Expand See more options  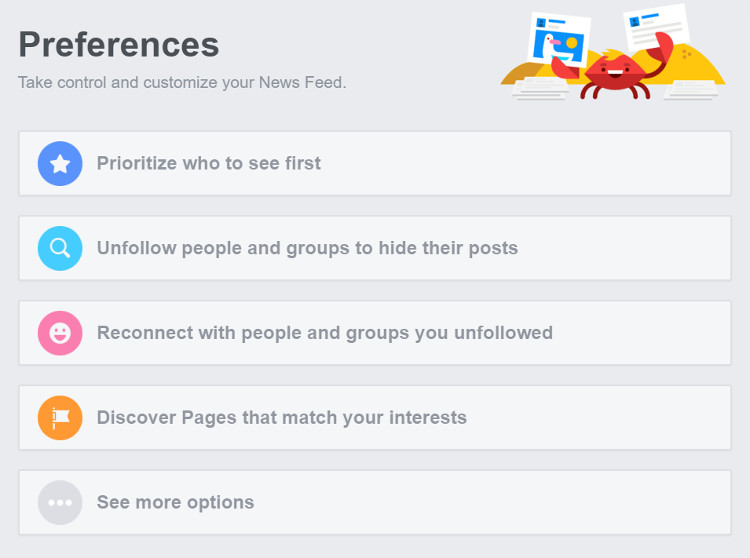click(x=176, y=502)
